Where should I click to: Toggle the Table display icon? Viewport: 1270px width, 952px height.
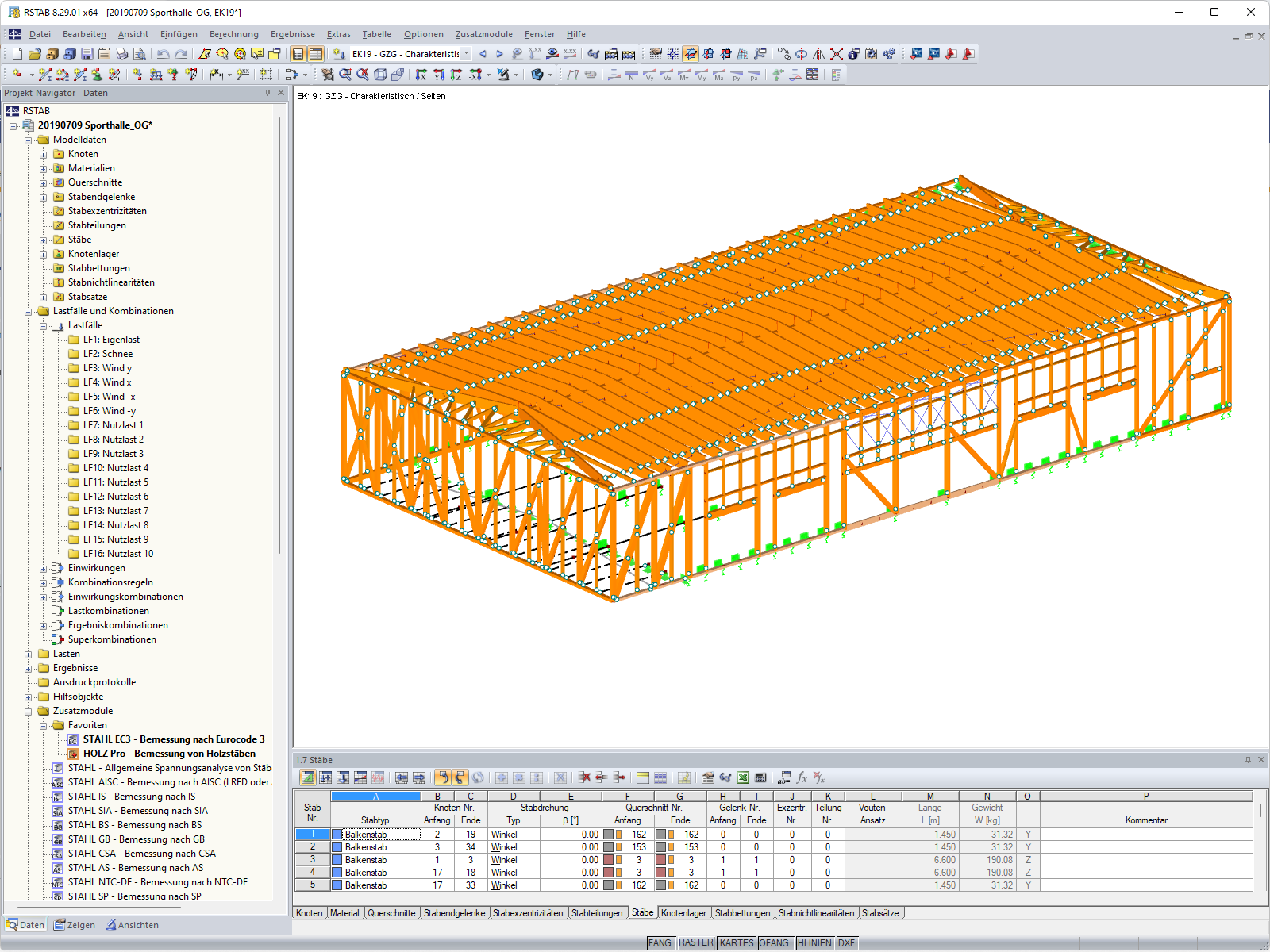(x=315, y=54)
